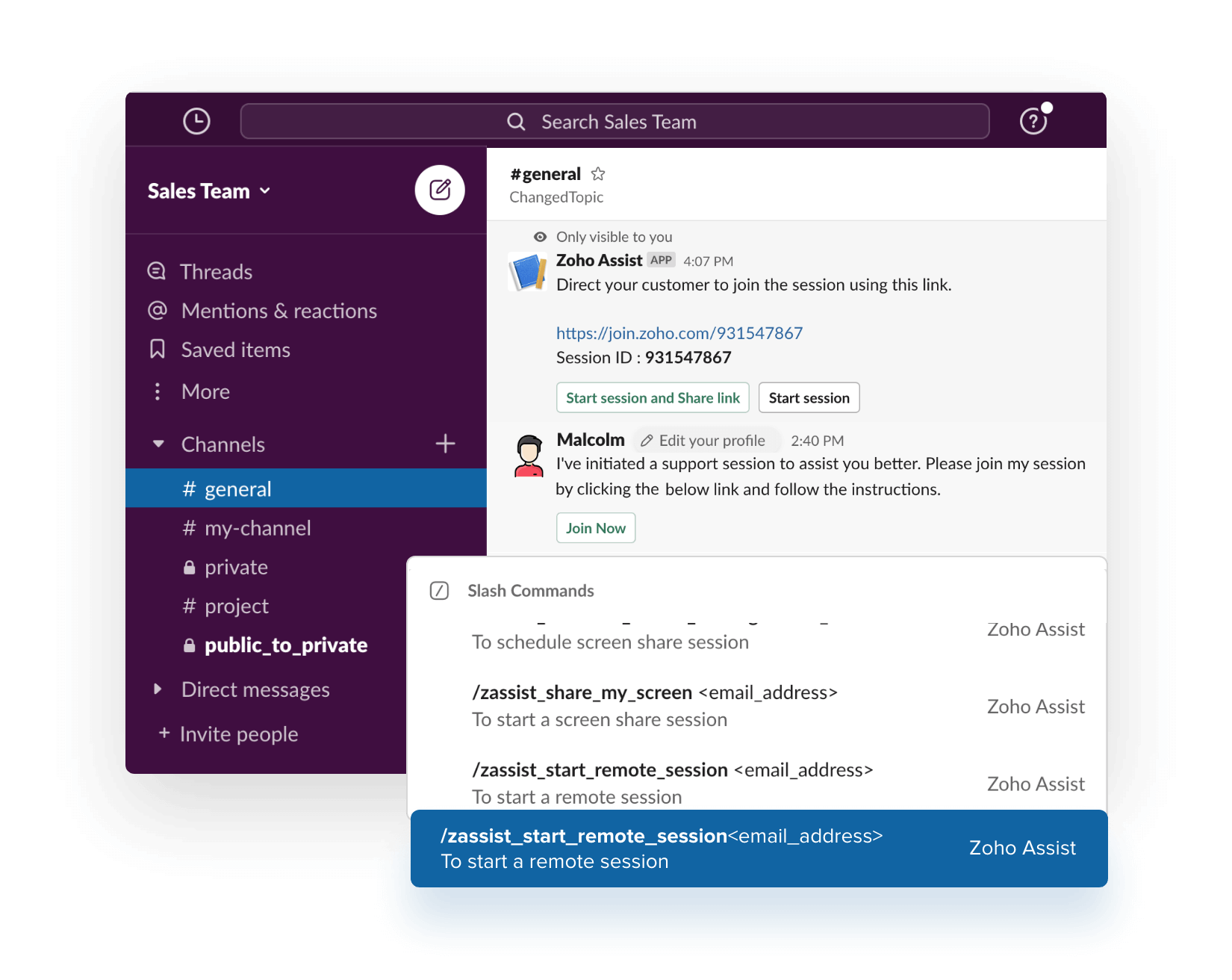Viewport: 1232px width, 980px height.
Task: Click Start session and Share link button
Action: tap(653, 397)
